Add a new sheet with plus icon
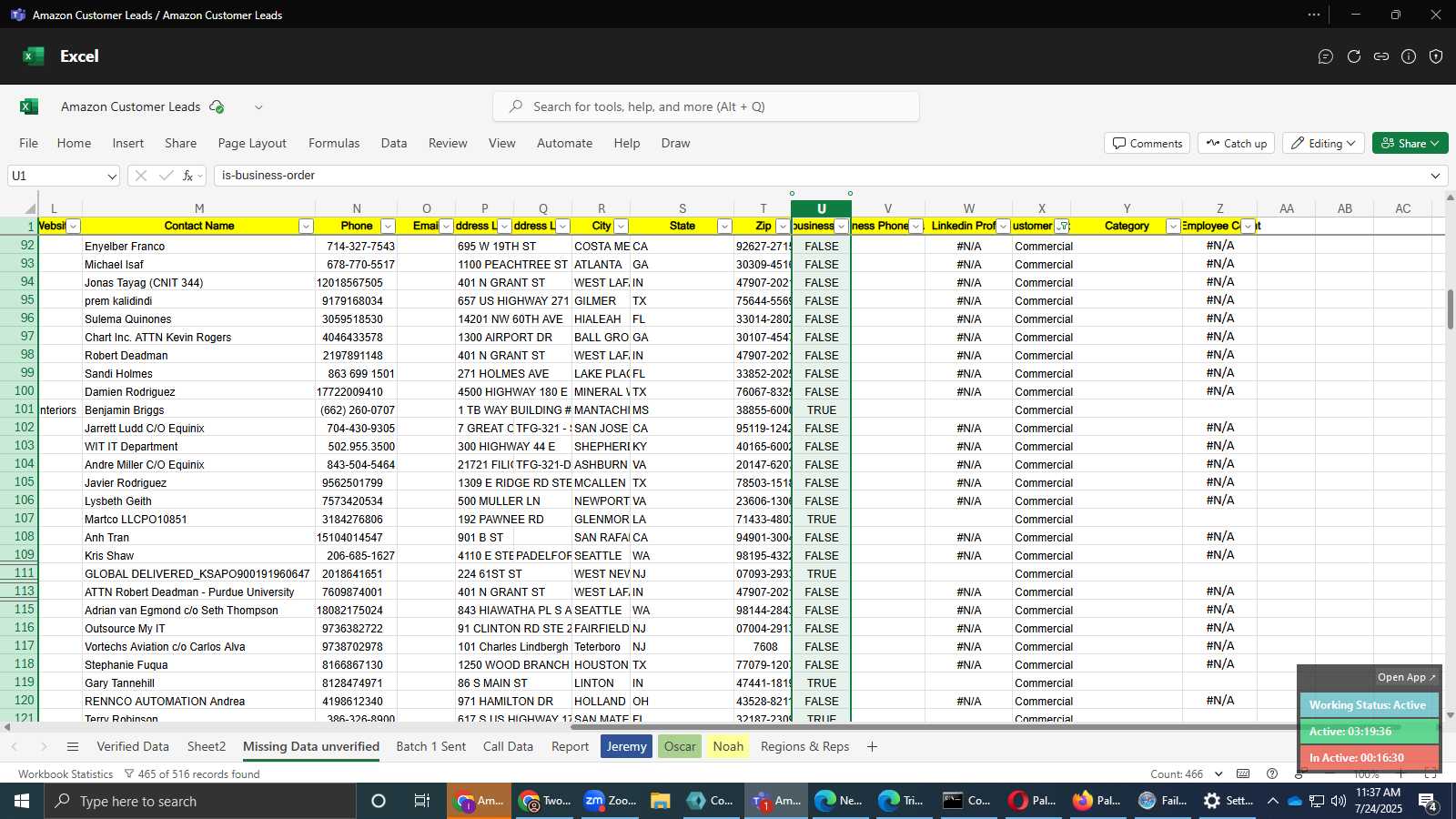 872,747
